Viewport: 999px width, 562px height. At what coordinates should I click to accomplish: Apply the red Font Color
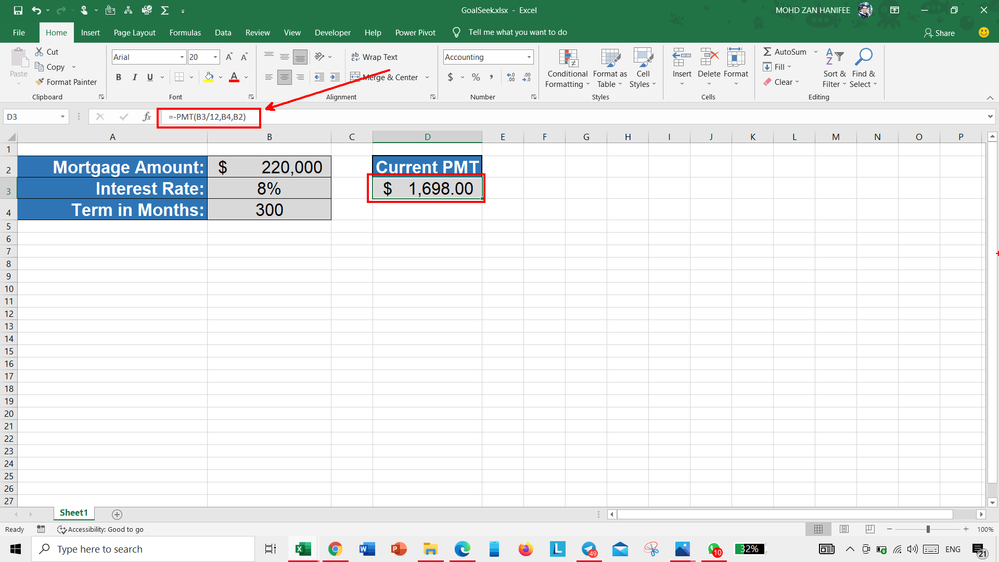(x=234, y=77)
